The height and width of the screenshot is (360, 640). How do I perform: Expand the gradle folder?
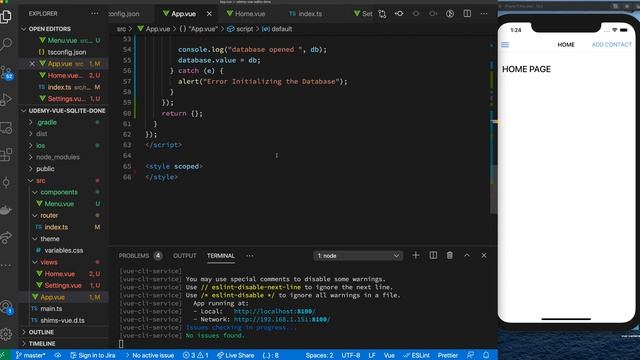click(47, 122)
